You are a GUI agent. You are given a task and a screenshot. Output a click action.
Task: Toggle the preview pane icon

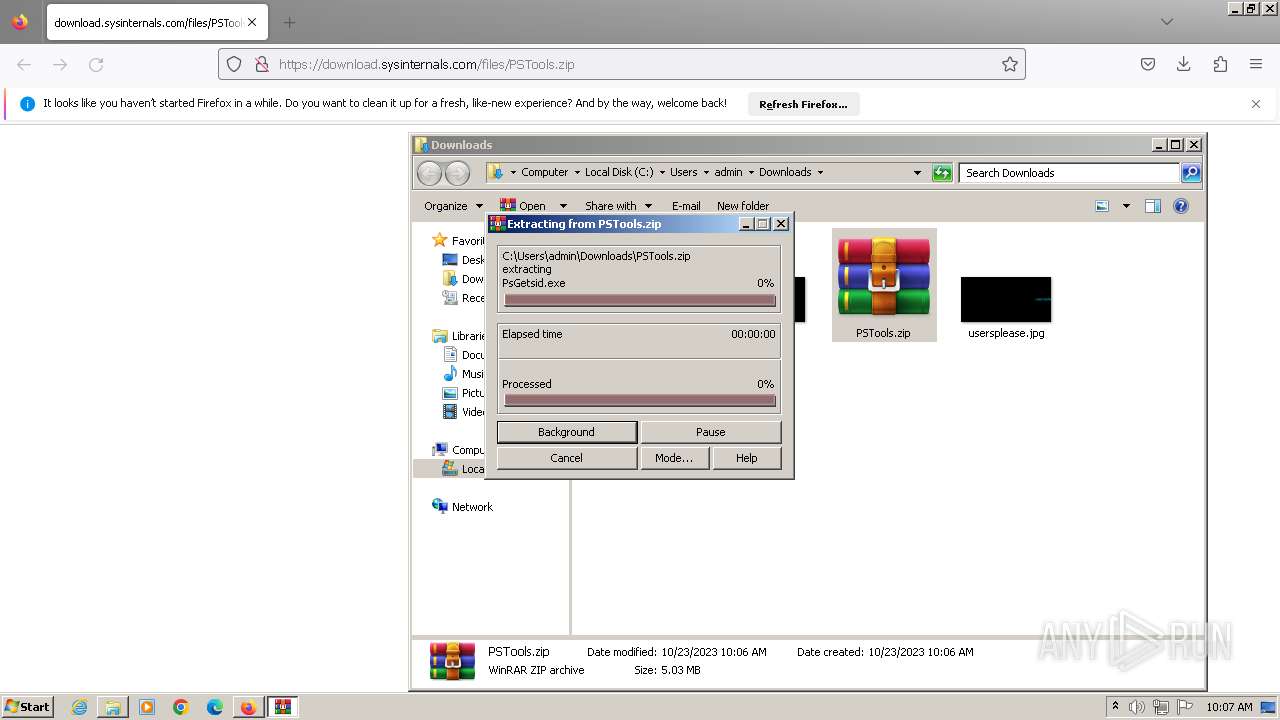pos(1153,206)
